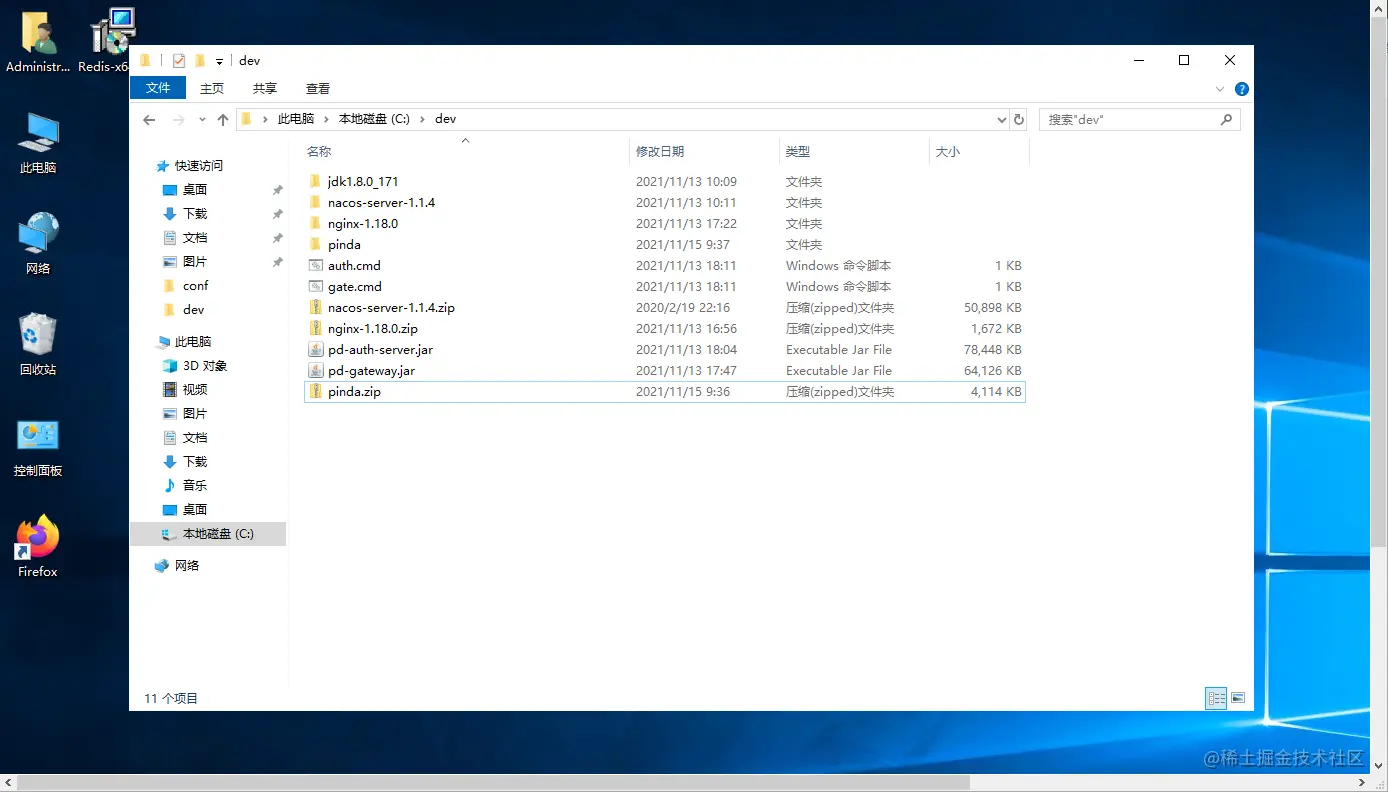The width and height of the screenshot is (1388, 792).
Task: Select the 控制面板 desktop icon
Action: 38,447
